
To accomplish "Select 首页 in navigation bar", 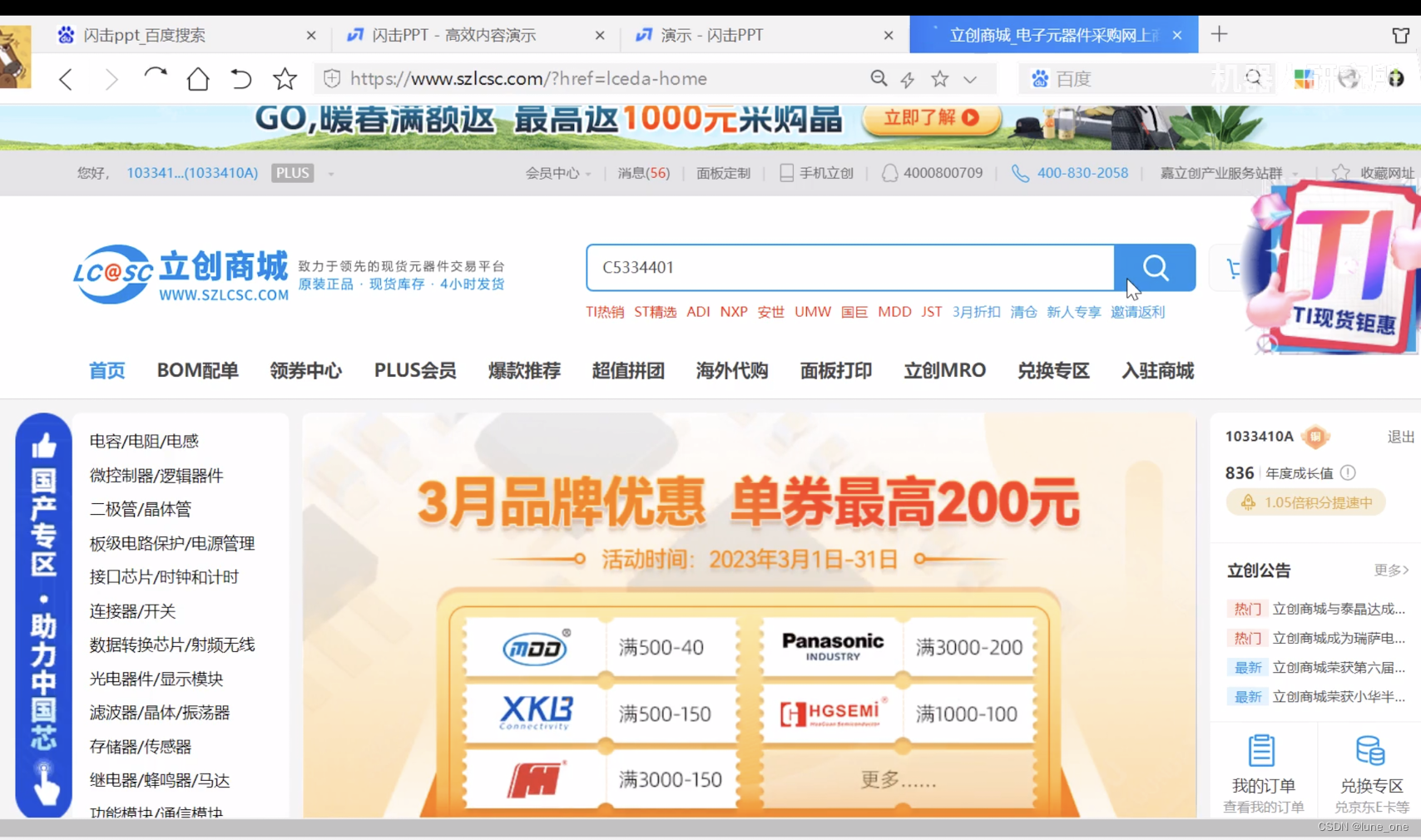I will [107, 370].
